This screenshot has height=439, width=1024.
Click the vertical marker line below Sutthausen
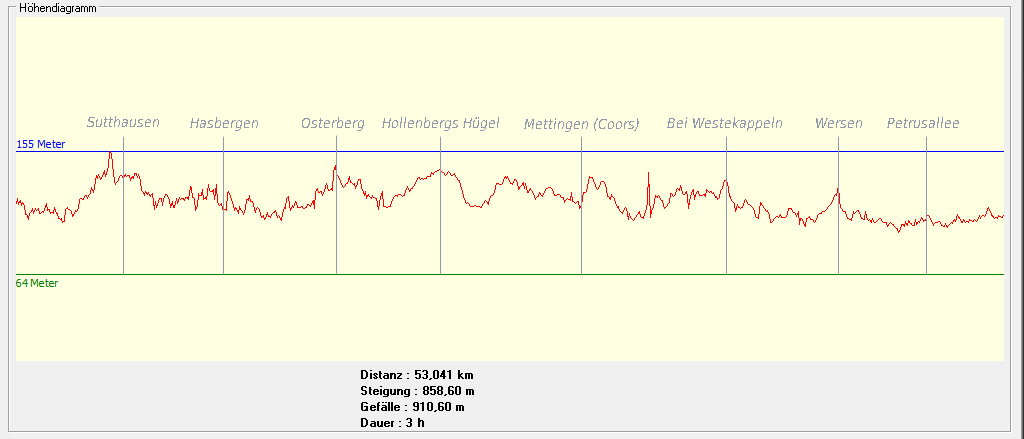point(123,240)
